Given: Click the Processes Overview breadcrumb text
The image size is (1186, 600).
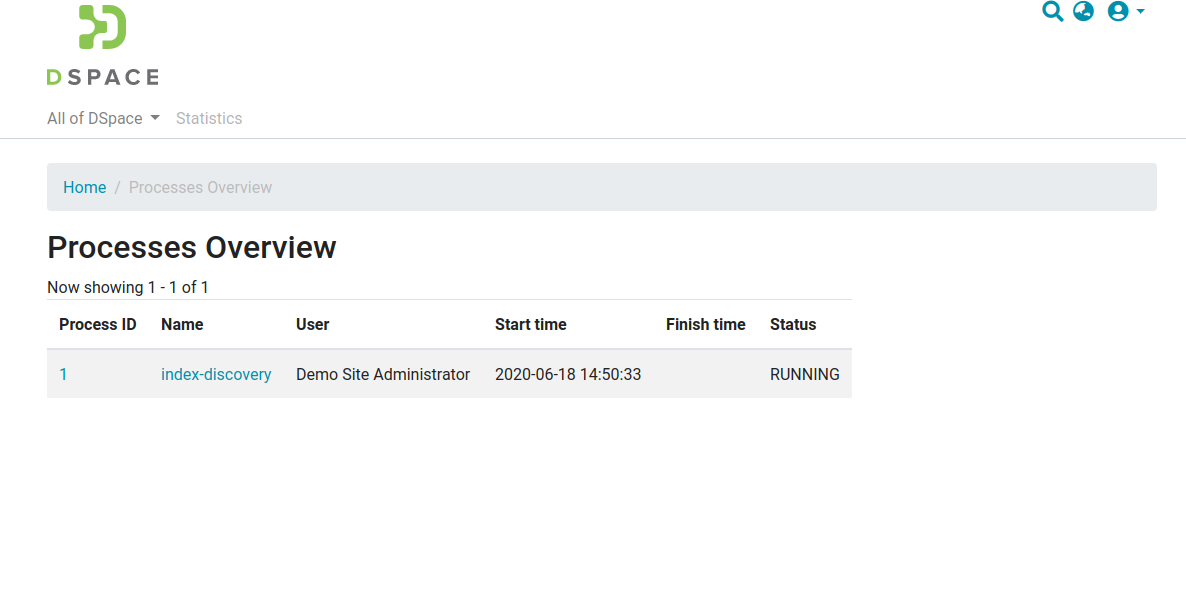Looking at the screenshot, I should pyautogui.click(x=200, y=187).
